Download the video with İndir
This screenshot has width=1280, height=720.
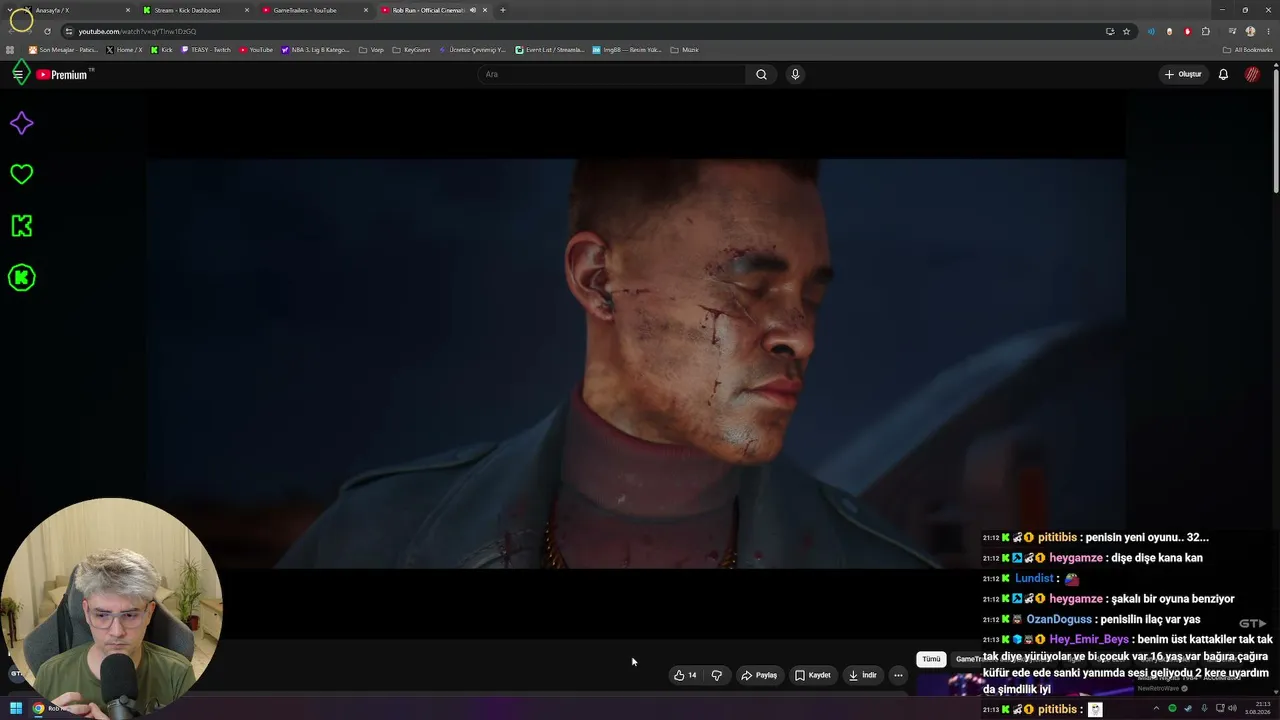point(862,675)
